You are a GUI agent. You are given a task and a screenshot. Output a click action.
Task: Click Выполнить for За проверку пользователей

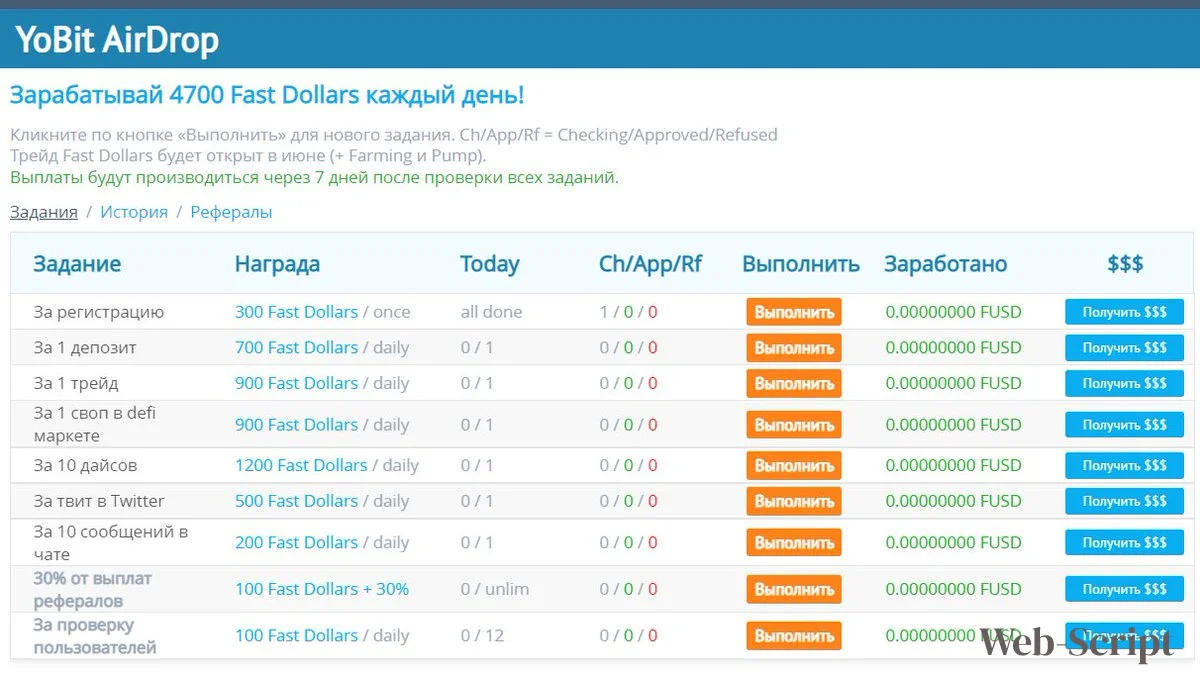tap(794, 636)
